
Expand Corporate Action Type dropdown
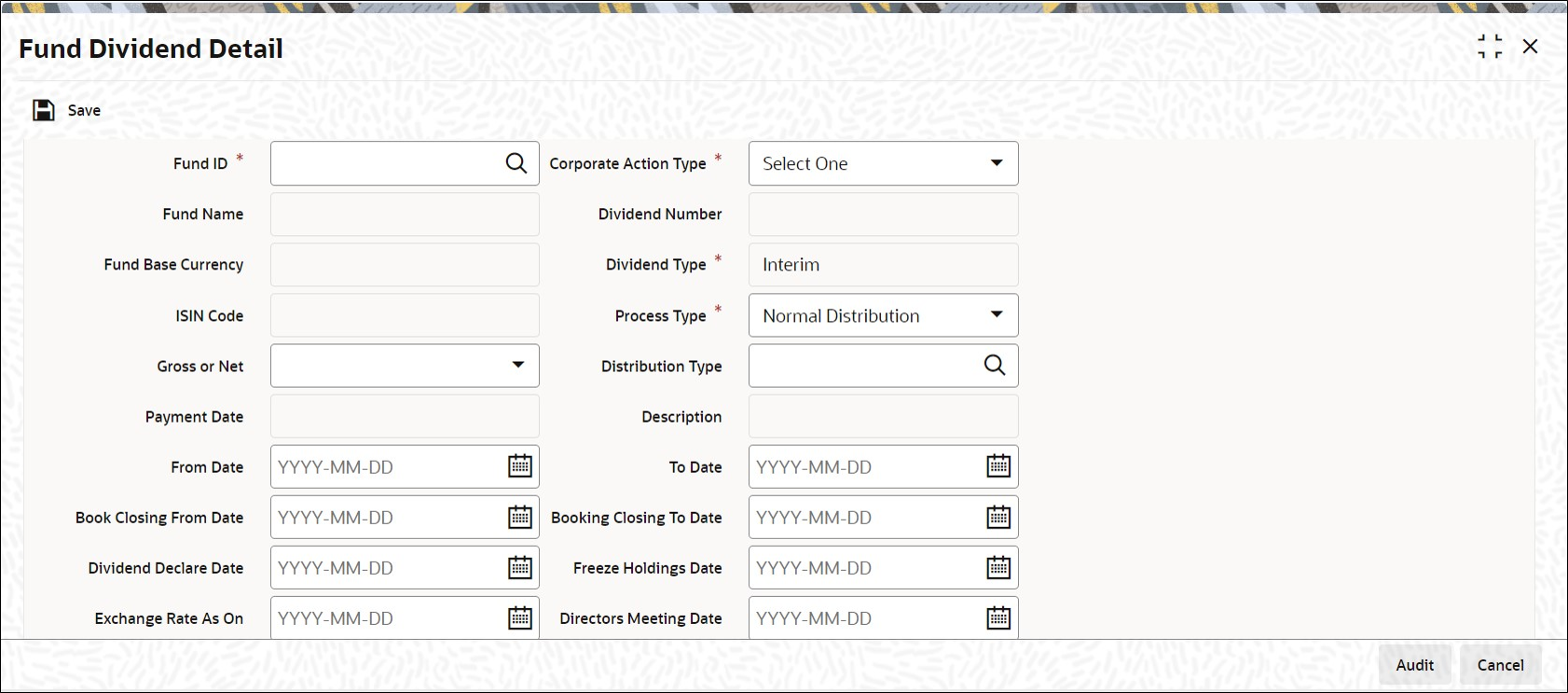(997, 163)
